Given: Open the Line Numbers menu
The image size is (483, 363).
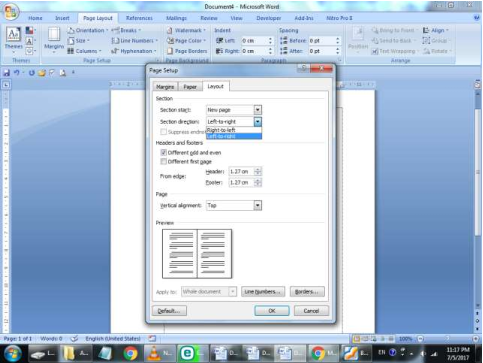Looking at the screenshot, I should pos(134,41).
